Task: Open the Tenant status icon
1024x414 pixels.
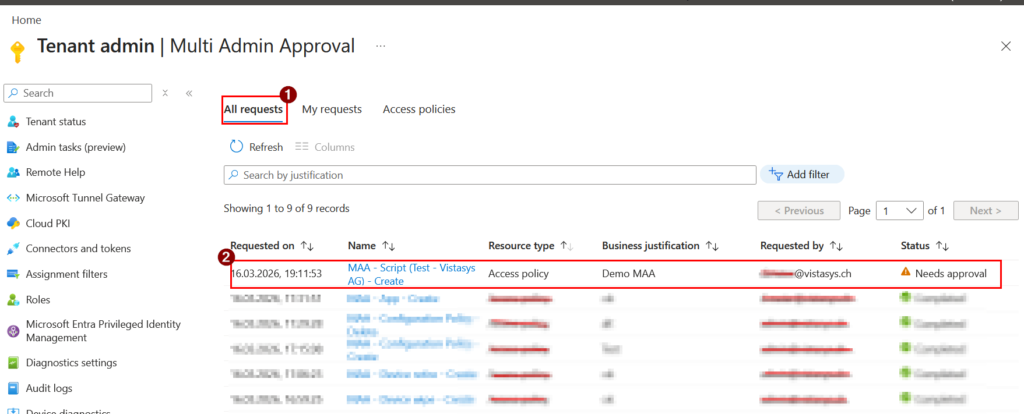Action: [x=13, y=121]
